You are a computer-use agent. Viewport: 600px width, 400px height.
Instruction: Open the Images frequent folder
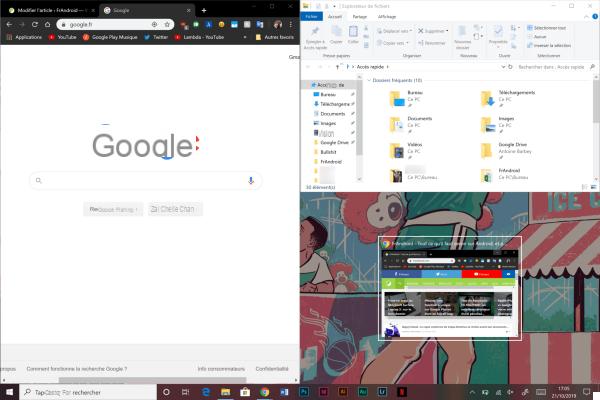point(498,124)
